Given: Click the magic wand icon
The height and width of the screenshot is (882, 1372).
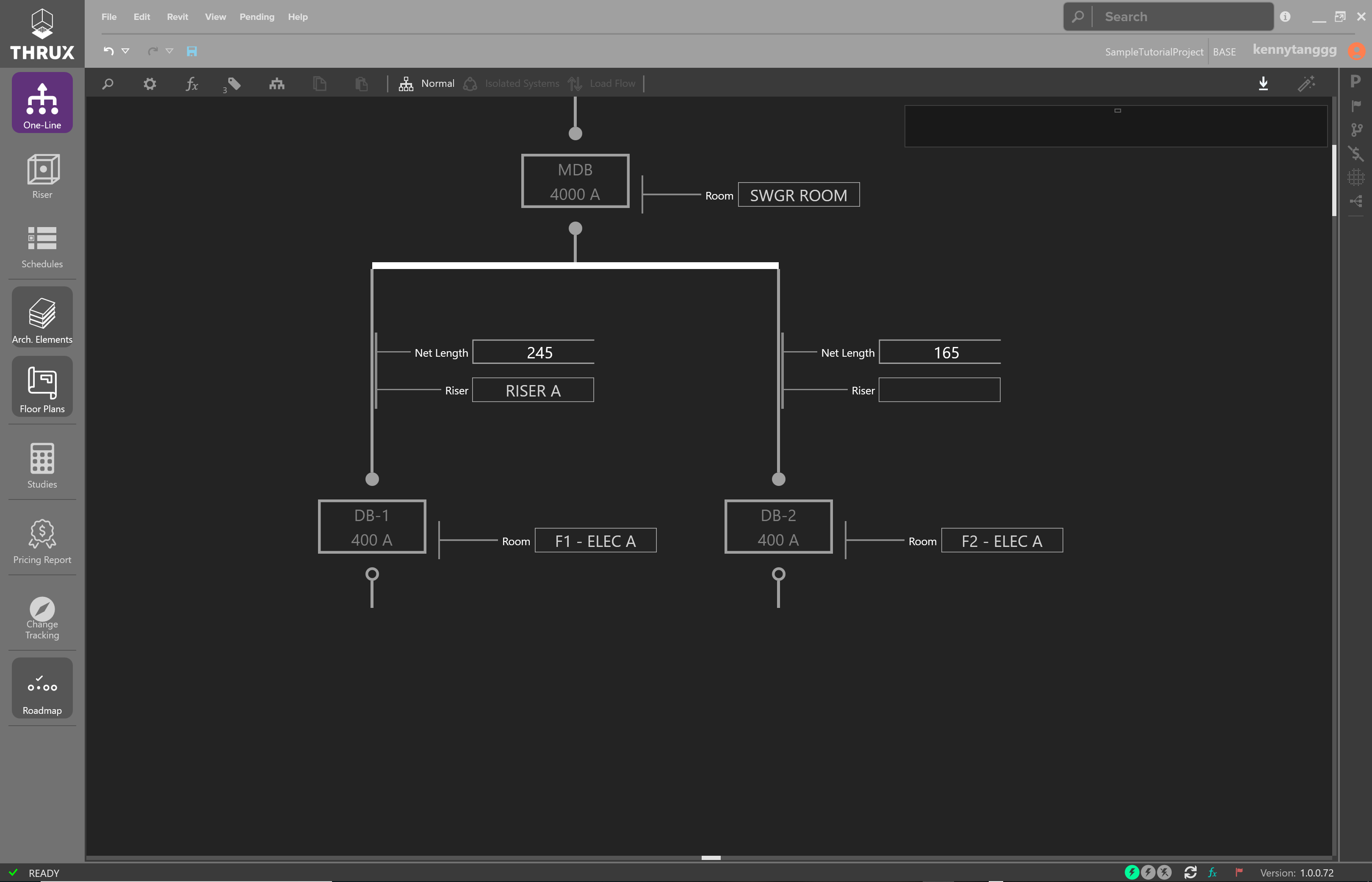Looking at the screenshot, I should [1307, 83].
